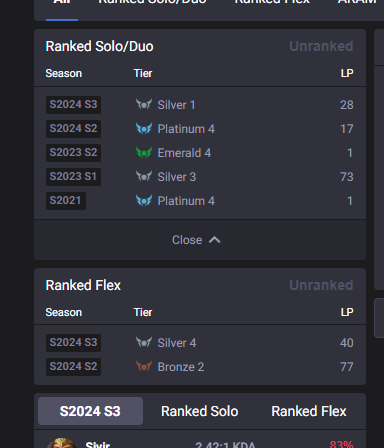This screenshot has width=384, height=448.
Task: Click the Platinum 4 emblem for S2021
Action: coord(144,200)
